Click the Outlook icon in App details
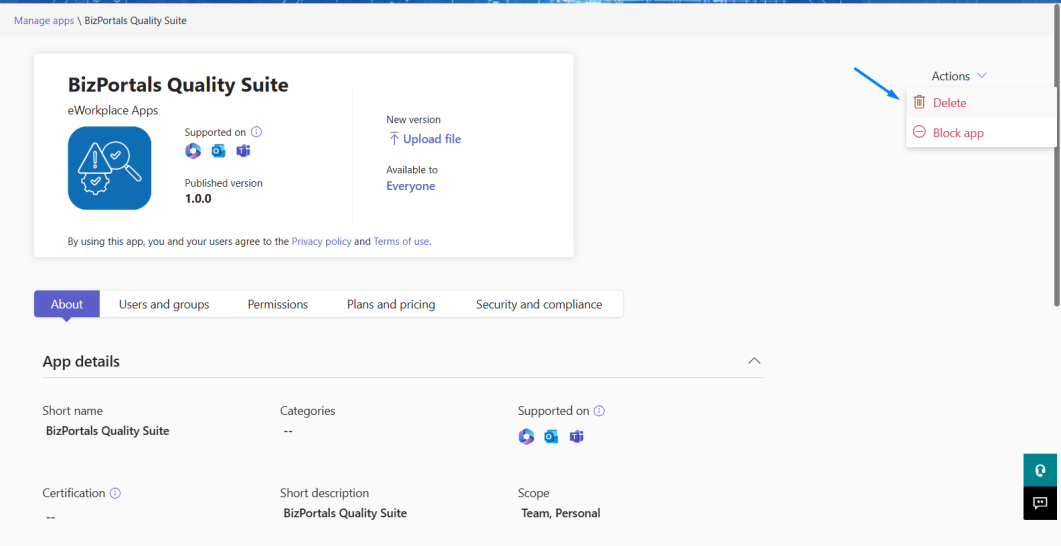1061x546 pixels. [x=551, y=436]
